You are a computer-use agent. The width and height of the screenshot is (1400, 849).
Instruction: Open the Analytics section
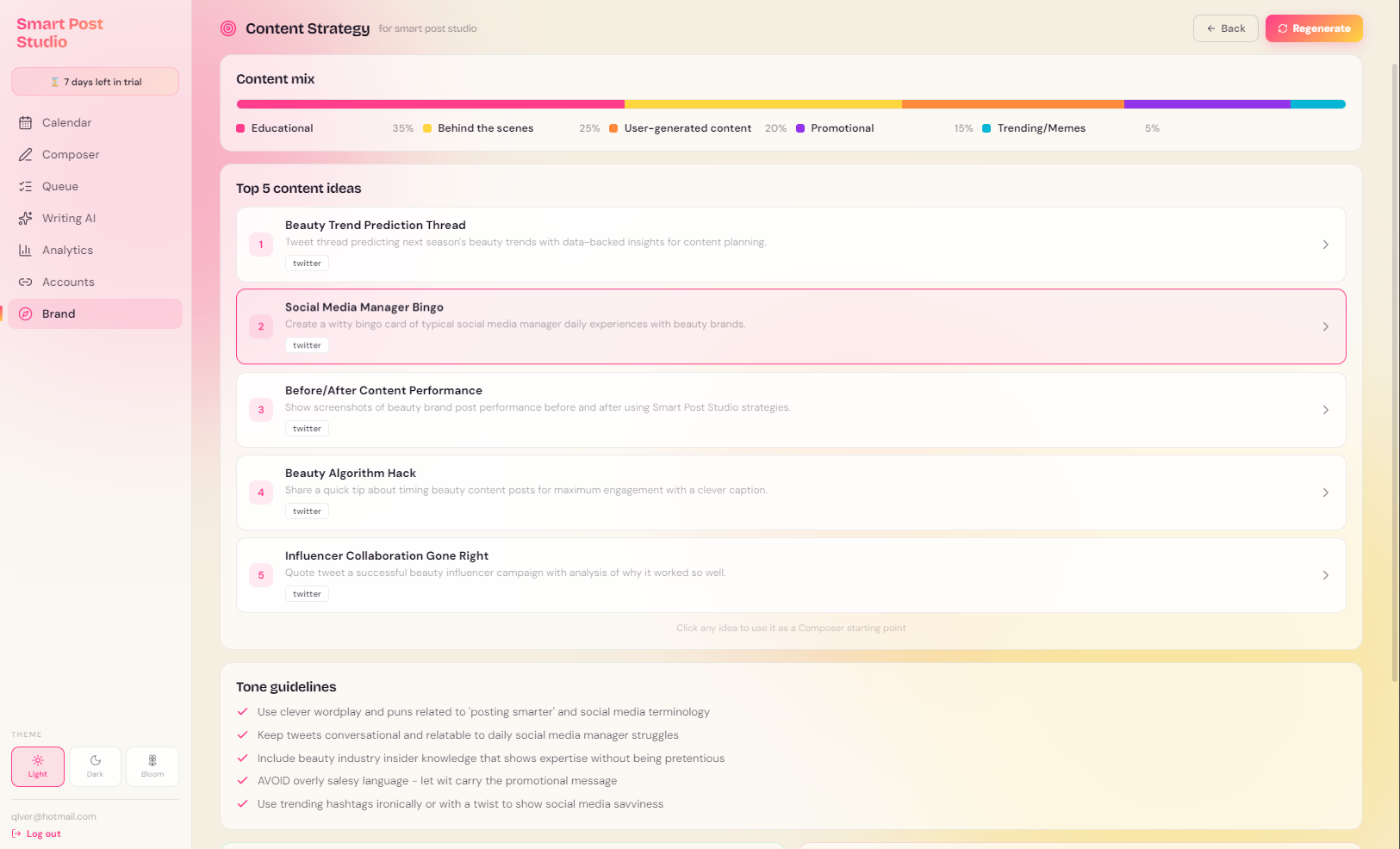tap(95, 251)
